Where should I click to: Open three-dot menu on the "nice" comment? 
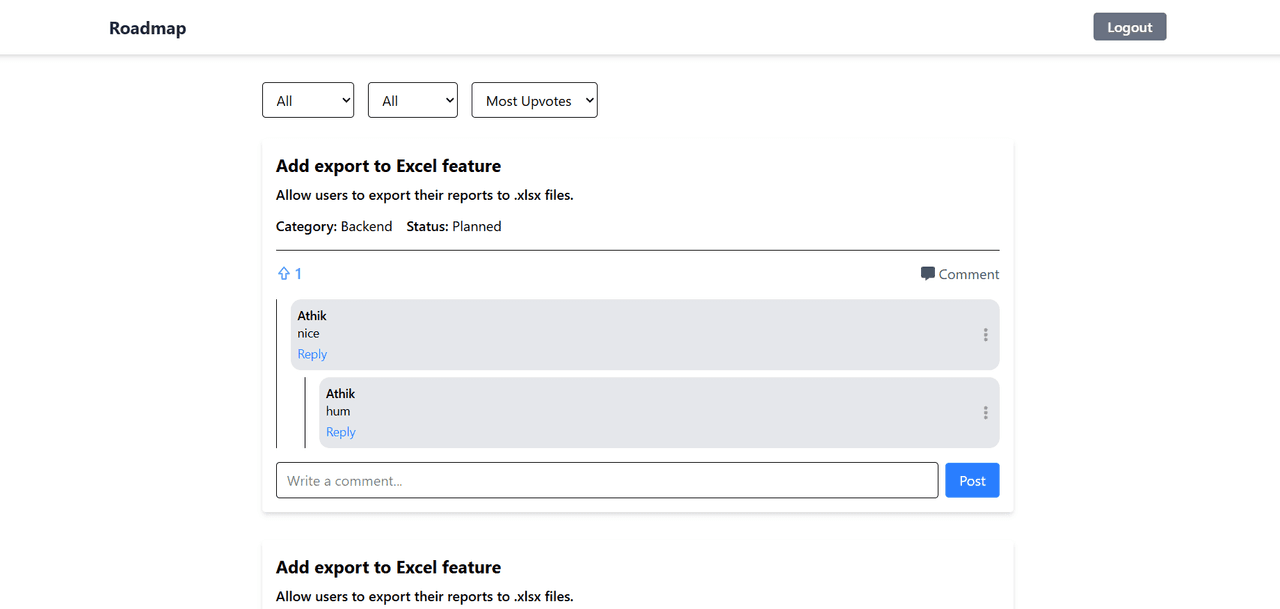point(985,335)
